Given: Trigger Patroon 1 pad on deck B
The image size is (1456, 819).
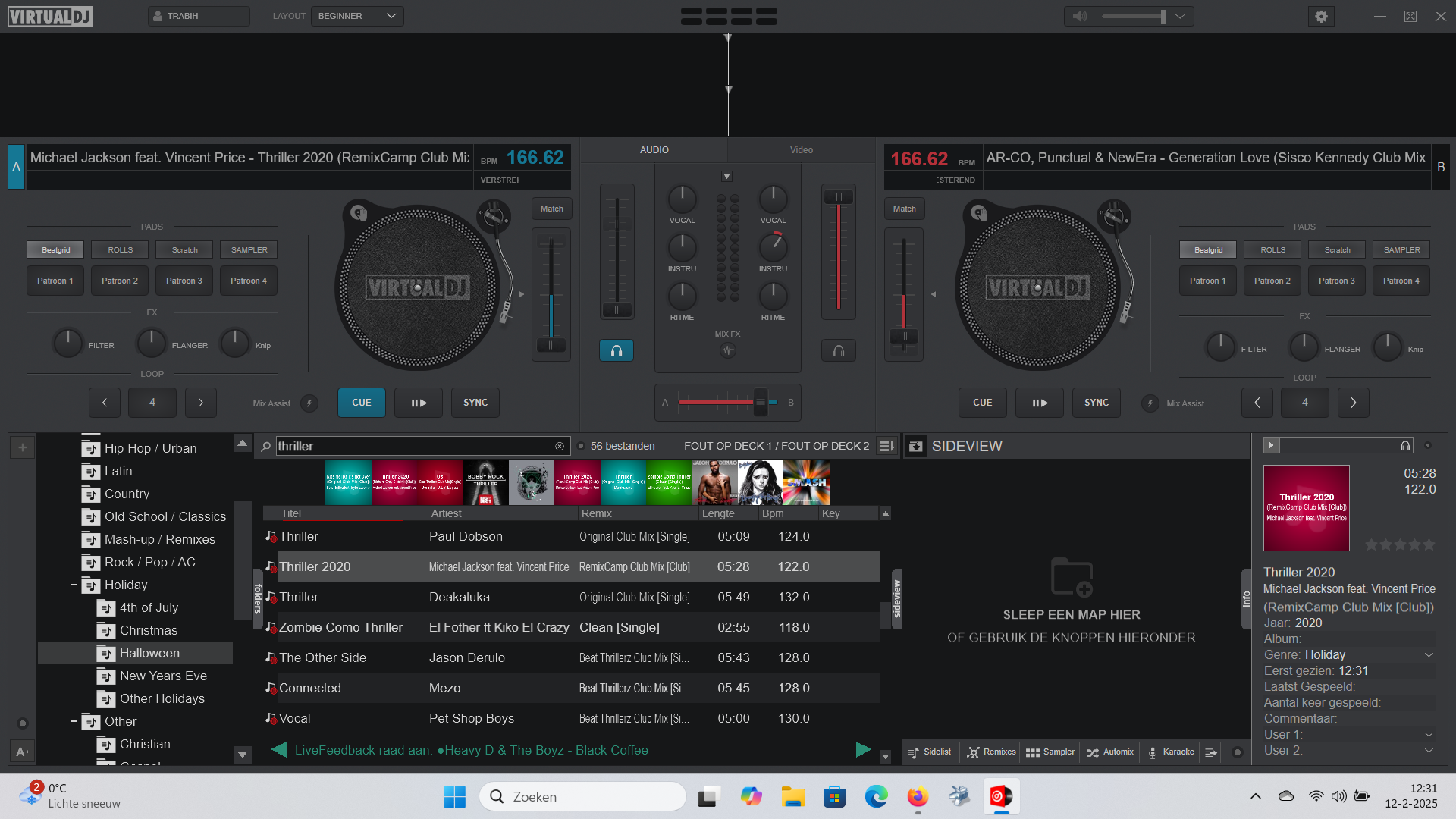Looking at the screenshot, I should pyautogui.click(x=1207, y=281).
